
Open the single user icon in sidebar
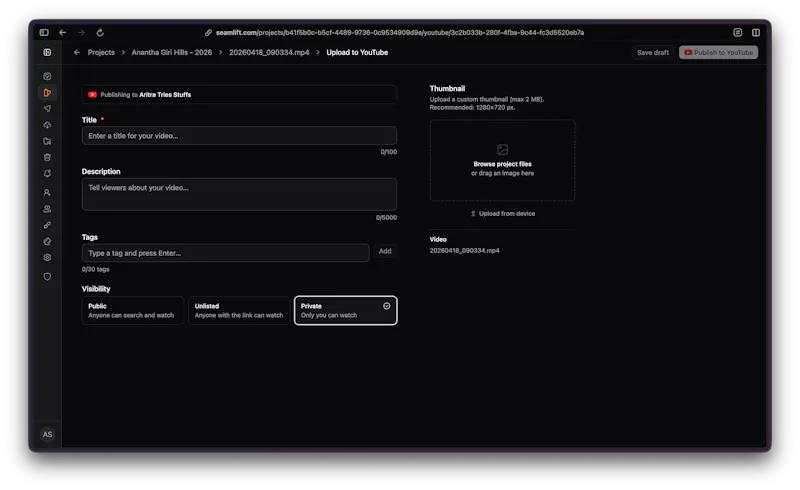coord(47,192)
